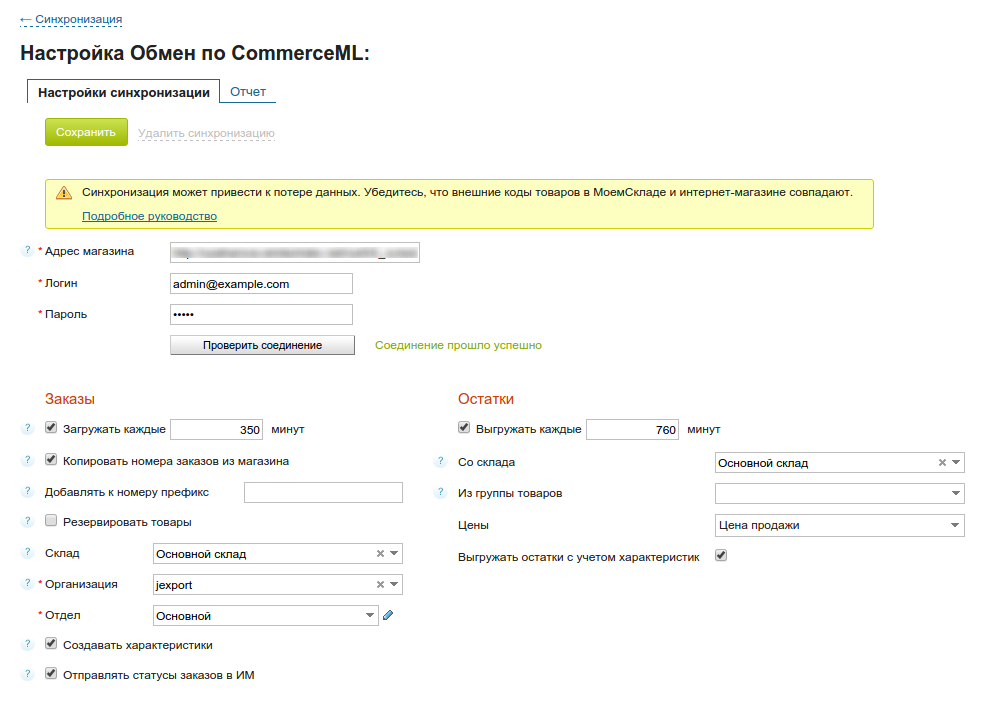Click help icon beside Со склада
This screenshot has width=988, height=703.
pyautogui.click(x=440, y=463)
